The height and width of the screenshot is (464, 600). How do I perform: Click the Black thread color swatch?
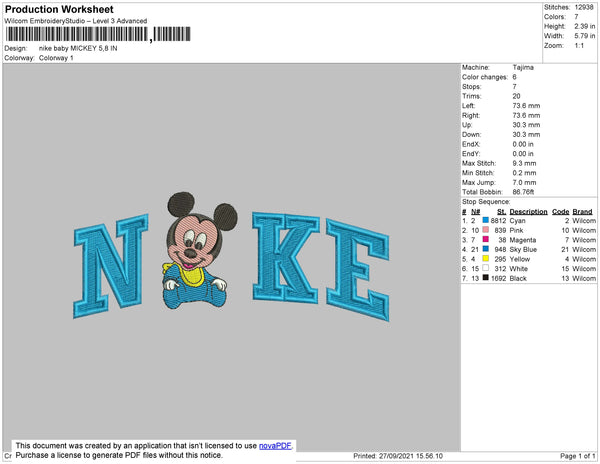486,278
